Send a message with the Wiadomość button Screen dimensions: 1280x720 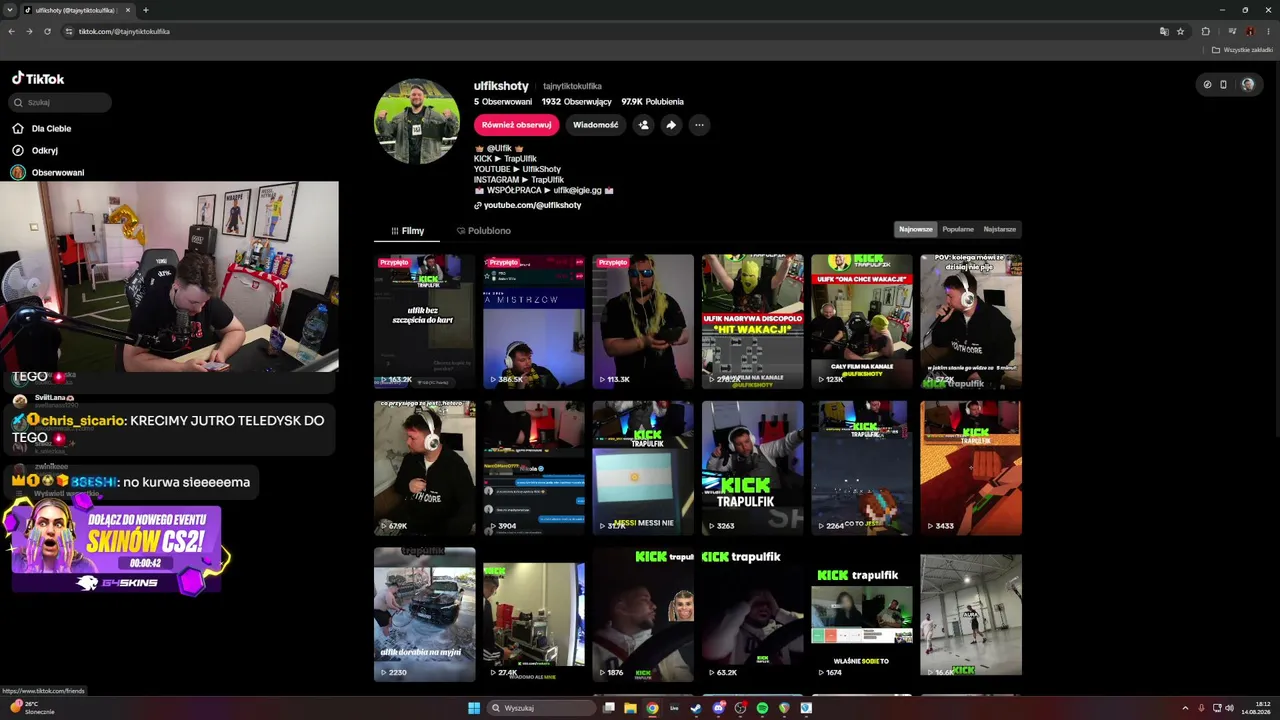[x=595, y=125]
